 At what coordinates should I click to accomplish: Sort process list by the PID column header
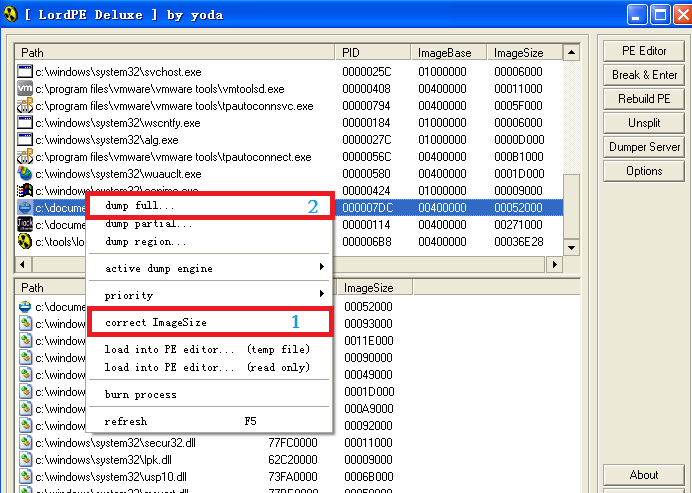tap(372, 53)
